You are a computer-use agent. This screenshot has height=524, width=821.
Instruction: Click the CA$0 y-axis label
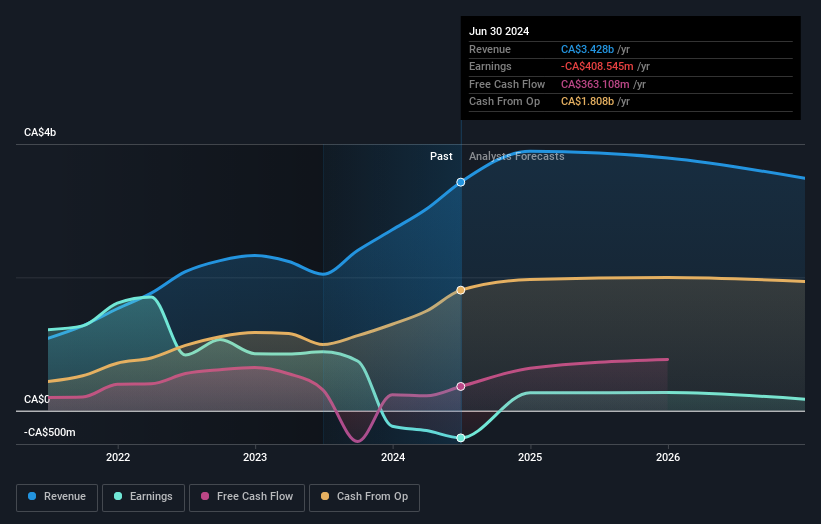37,399
